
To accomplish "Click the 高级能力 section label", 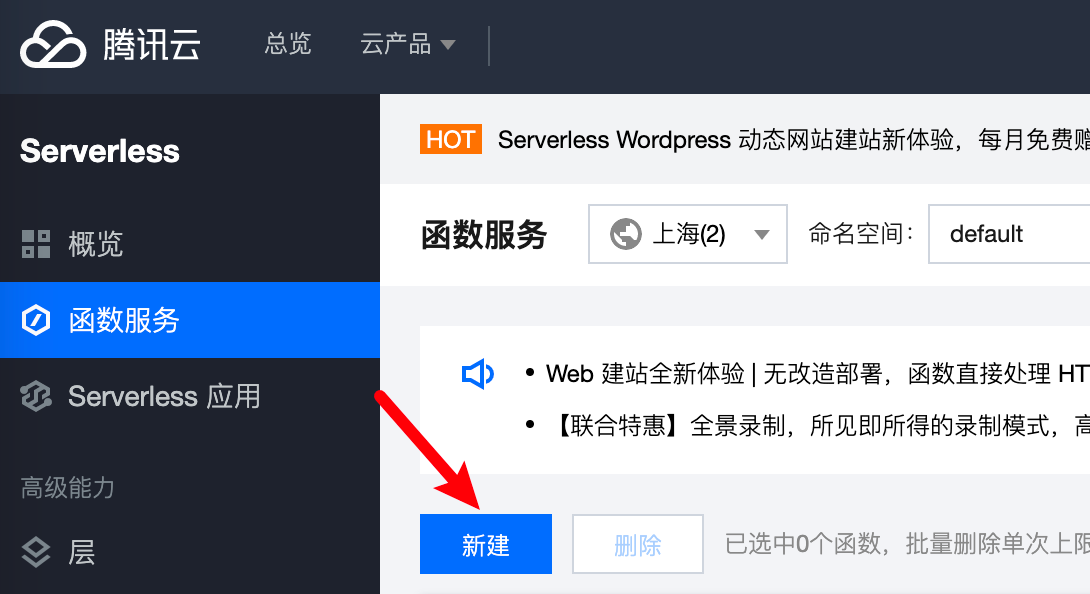I will pos(67,488).
